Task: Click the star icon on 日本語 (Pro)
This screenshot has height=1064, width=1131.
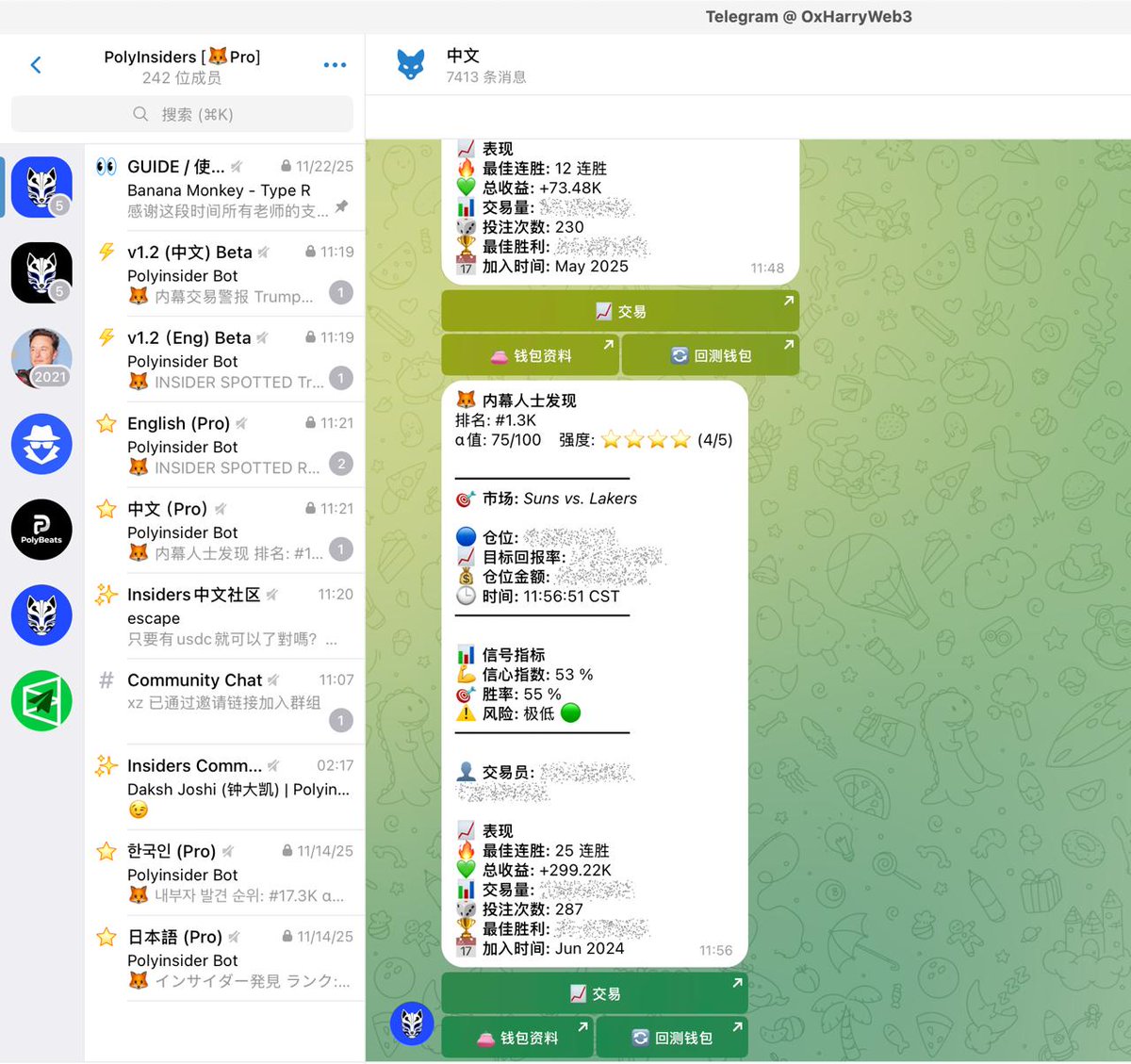Action: [107, 937]
